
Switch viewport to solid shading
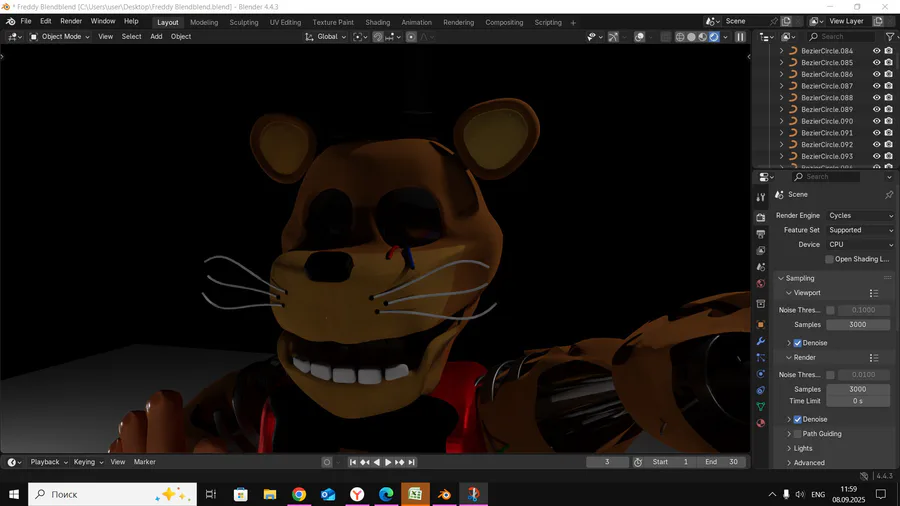[691, 37]
